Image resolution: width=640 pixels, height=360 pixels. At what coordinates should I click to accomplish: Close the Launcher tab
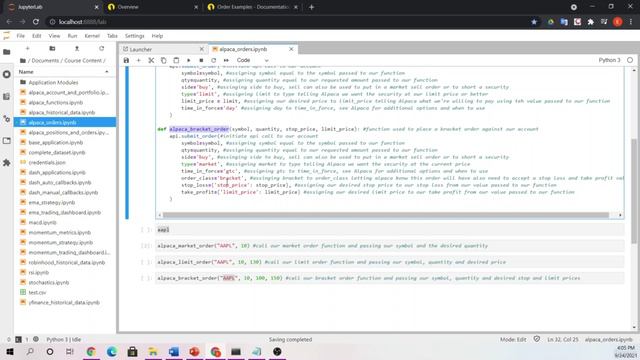[x=202, y=49]
